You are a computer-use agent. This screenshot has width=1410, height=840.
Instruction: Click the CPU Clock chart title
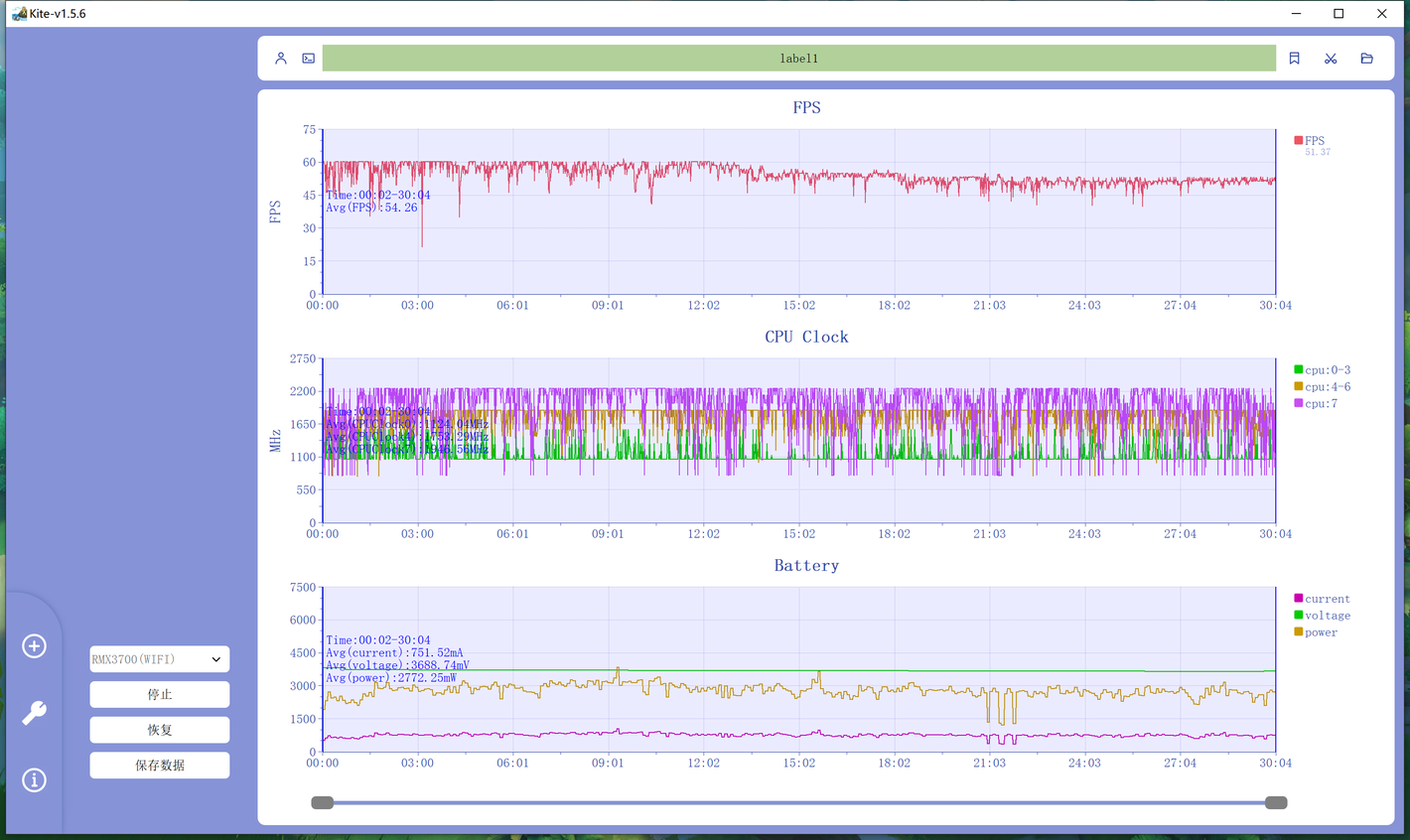tap(806, 337)
